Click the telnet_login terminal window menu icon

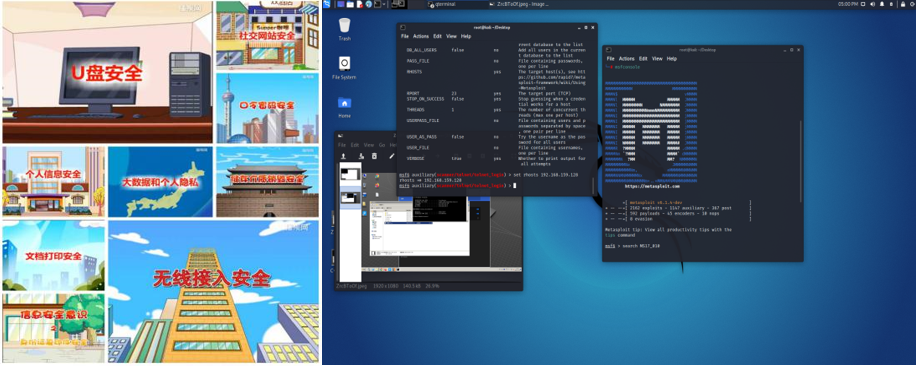[x=402, y=27]
